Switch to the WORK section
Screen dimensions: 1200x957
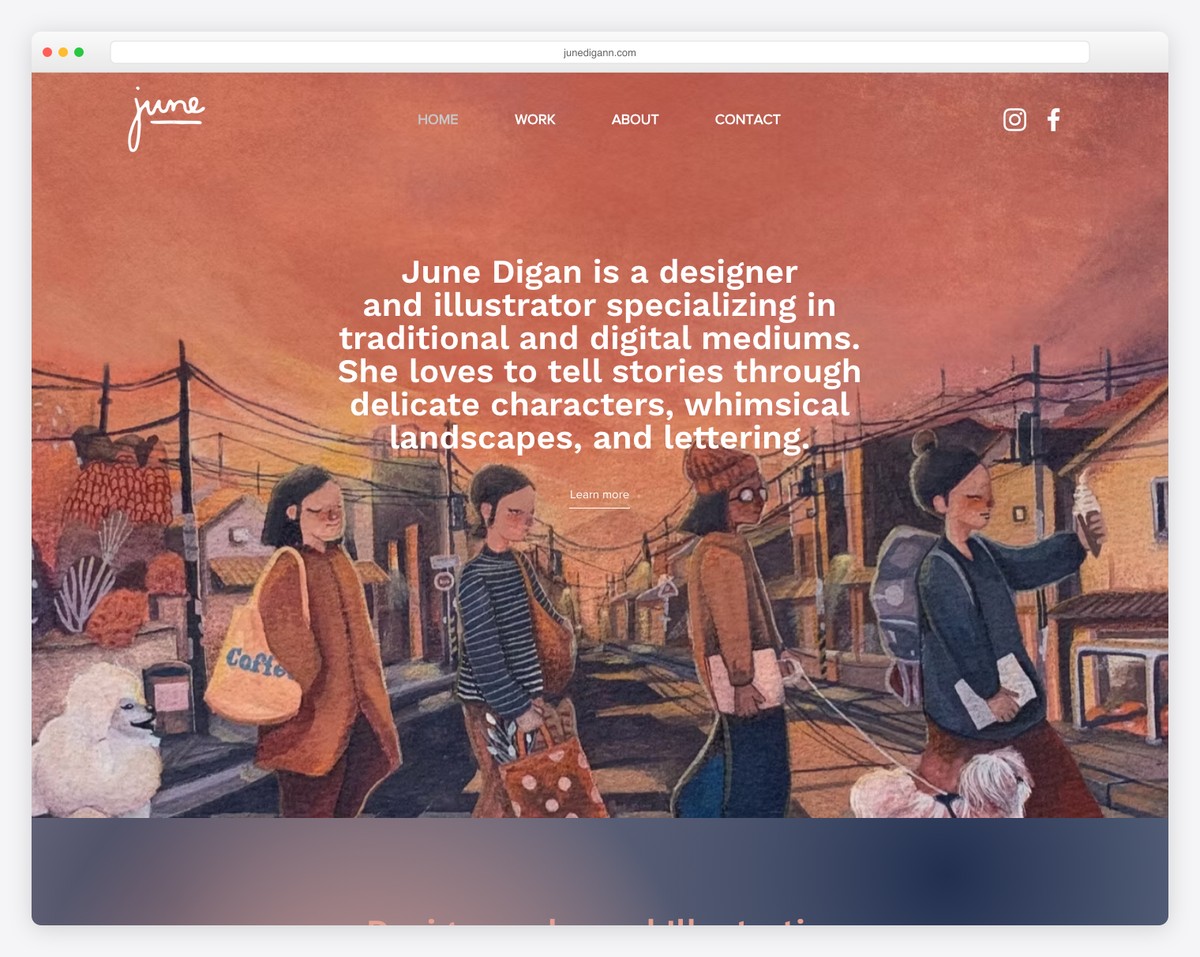coord(535,119)
